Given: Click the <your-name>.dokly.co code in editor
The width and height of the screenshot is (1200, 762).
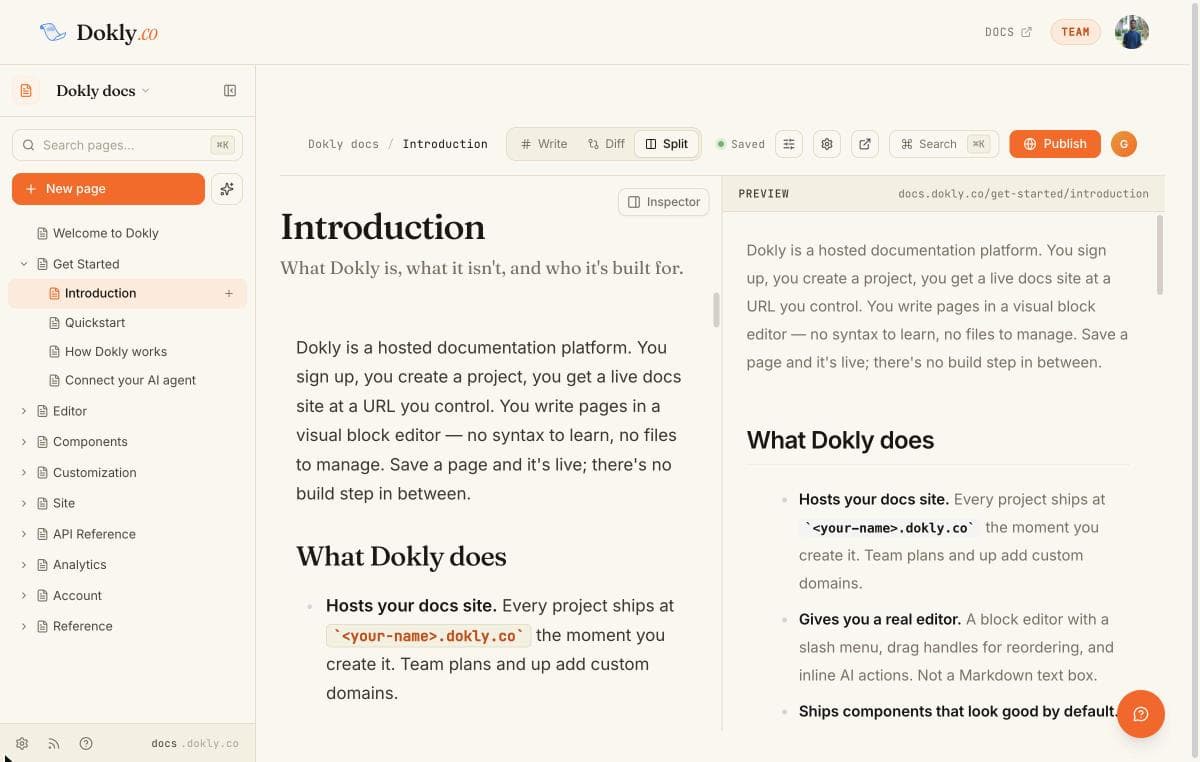Looking at the screenshot, I should pos(428,635).
